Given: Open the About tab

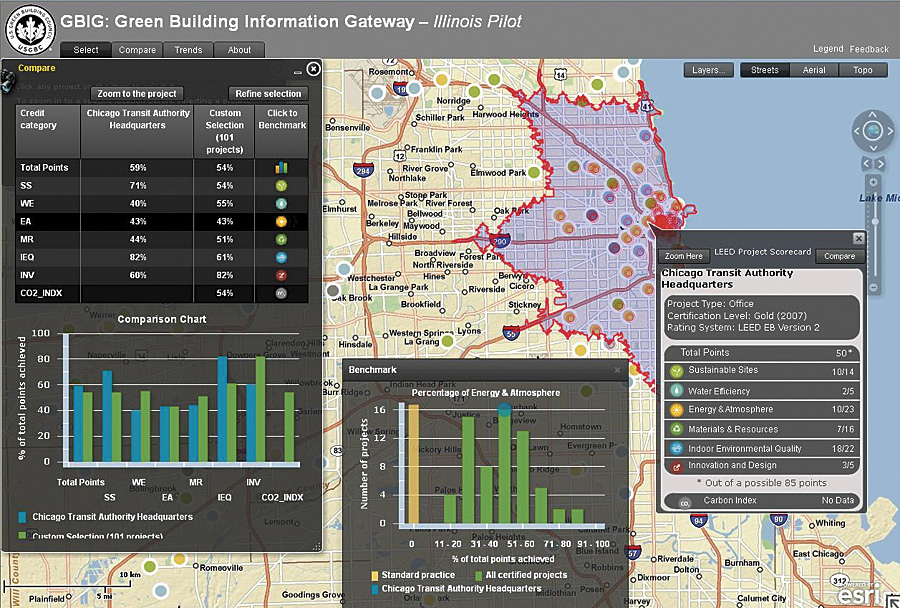Looking at the screenshot, I should click(x=239, y=50).
